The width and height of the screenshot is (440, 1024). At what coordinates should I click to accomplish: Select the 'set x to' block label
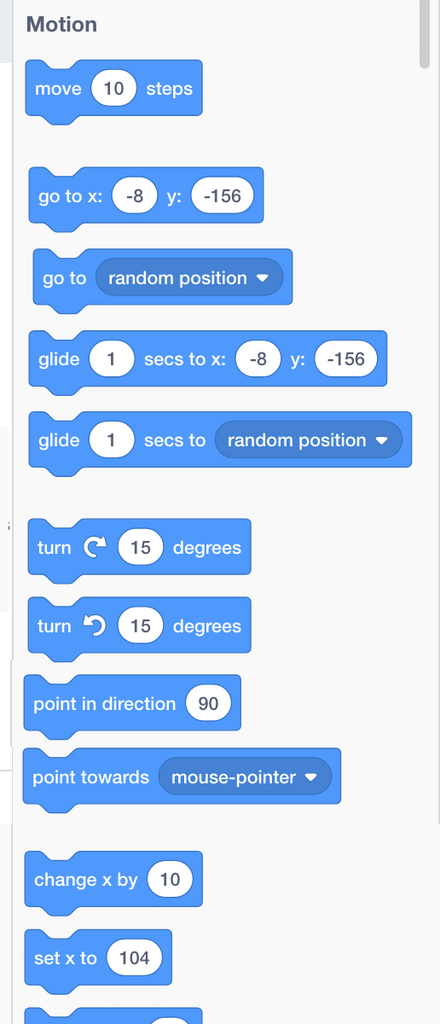[x=65, y=958]
